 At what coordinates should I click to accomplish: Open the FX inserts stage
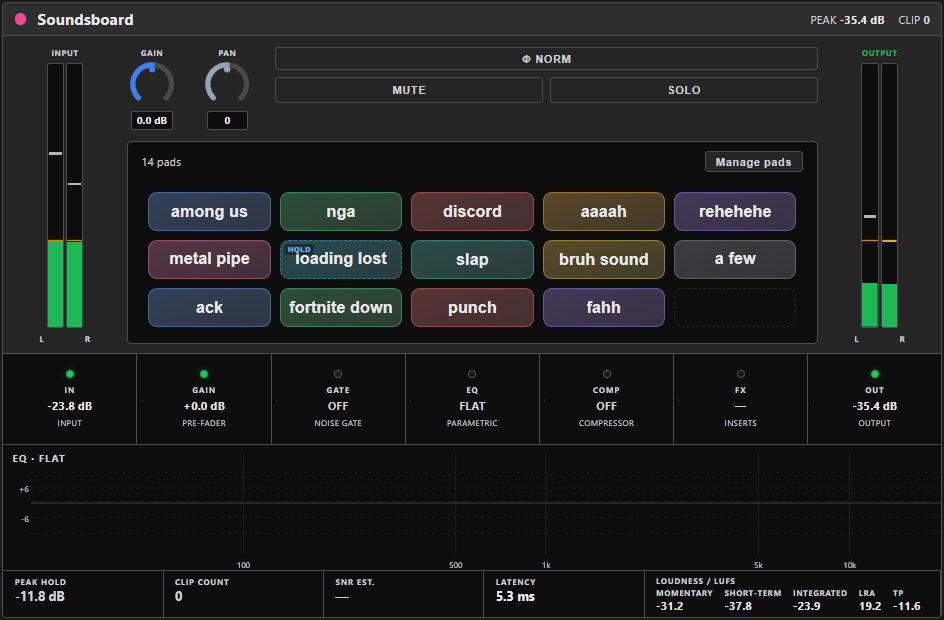tap(741, 399)
